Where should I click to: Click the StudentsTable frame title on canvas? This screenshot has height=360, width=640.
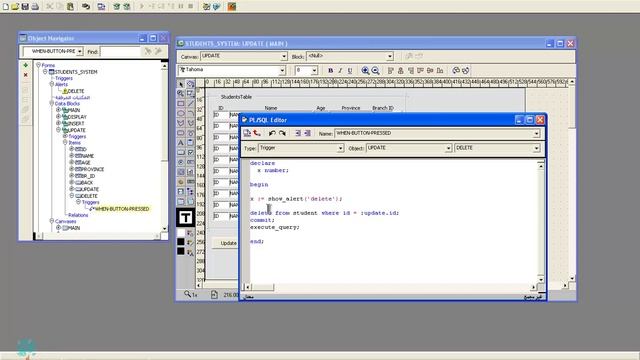click(x=236, y=97)
